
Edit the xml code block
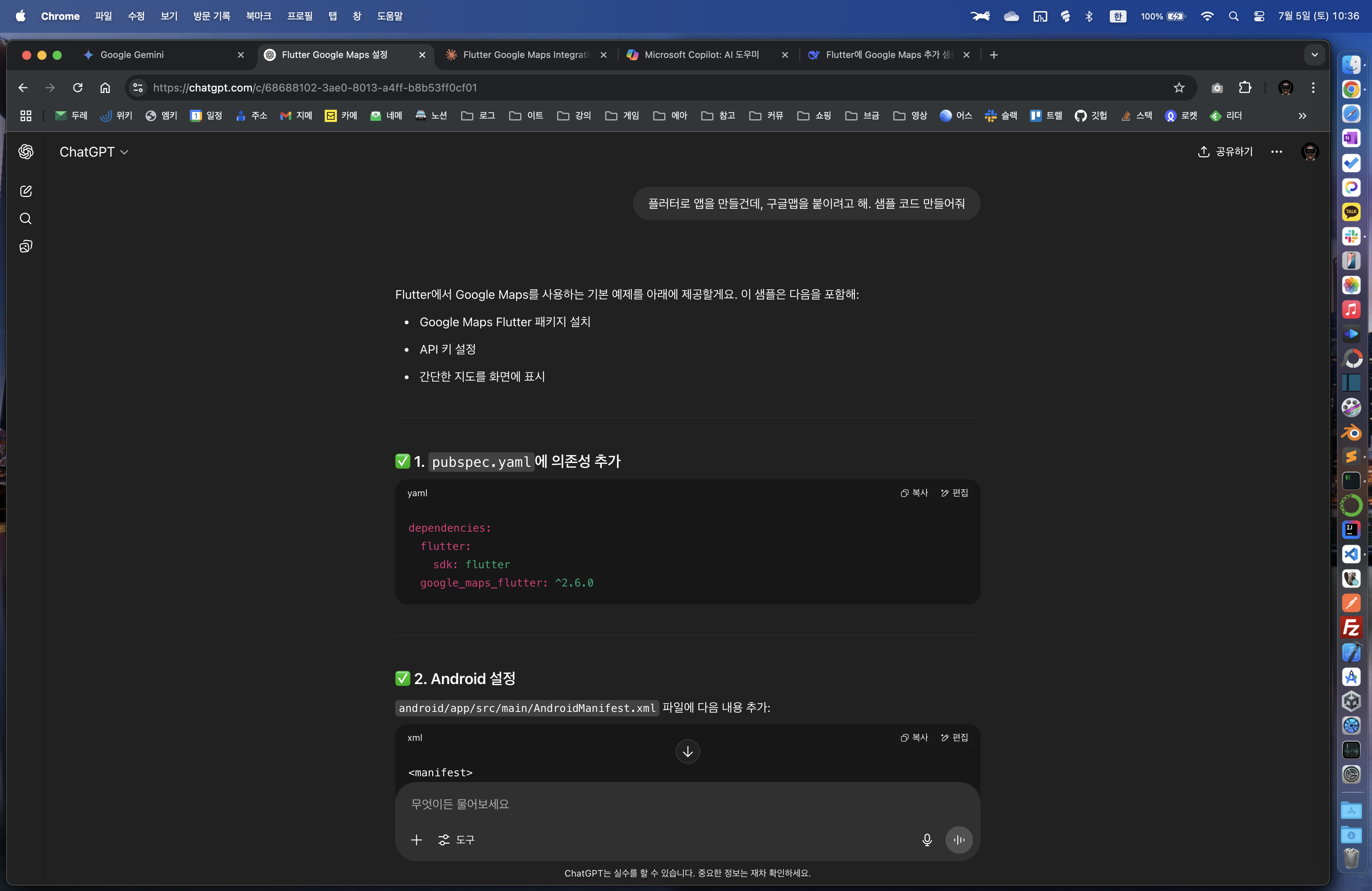955,738
